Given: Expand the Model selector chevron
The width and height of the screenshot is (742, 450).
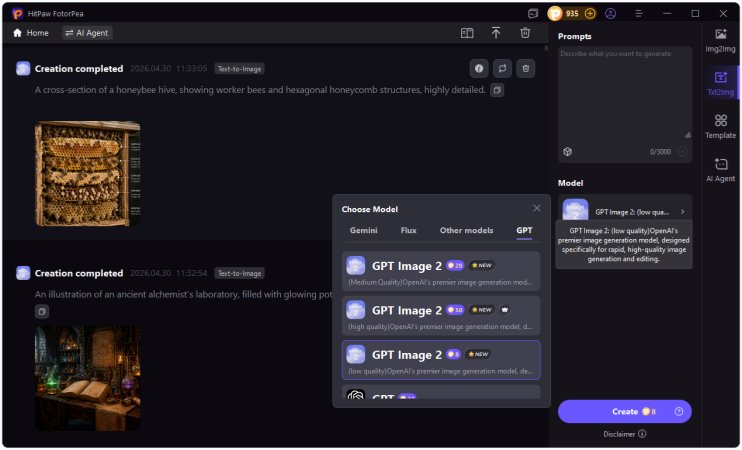Looking at the screenshot, I should click(682, 212).
